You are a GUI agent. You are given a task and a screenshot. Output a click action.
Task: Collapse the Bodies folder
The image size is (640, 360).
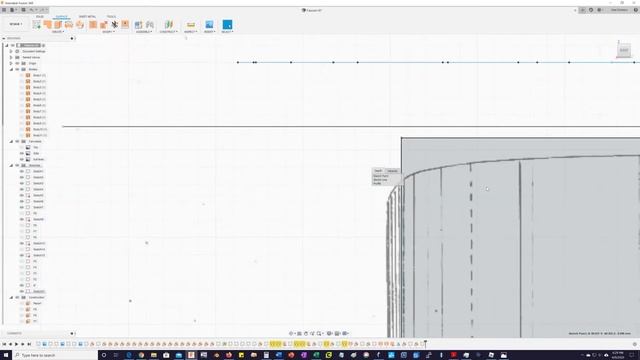(x=11, y=69)
